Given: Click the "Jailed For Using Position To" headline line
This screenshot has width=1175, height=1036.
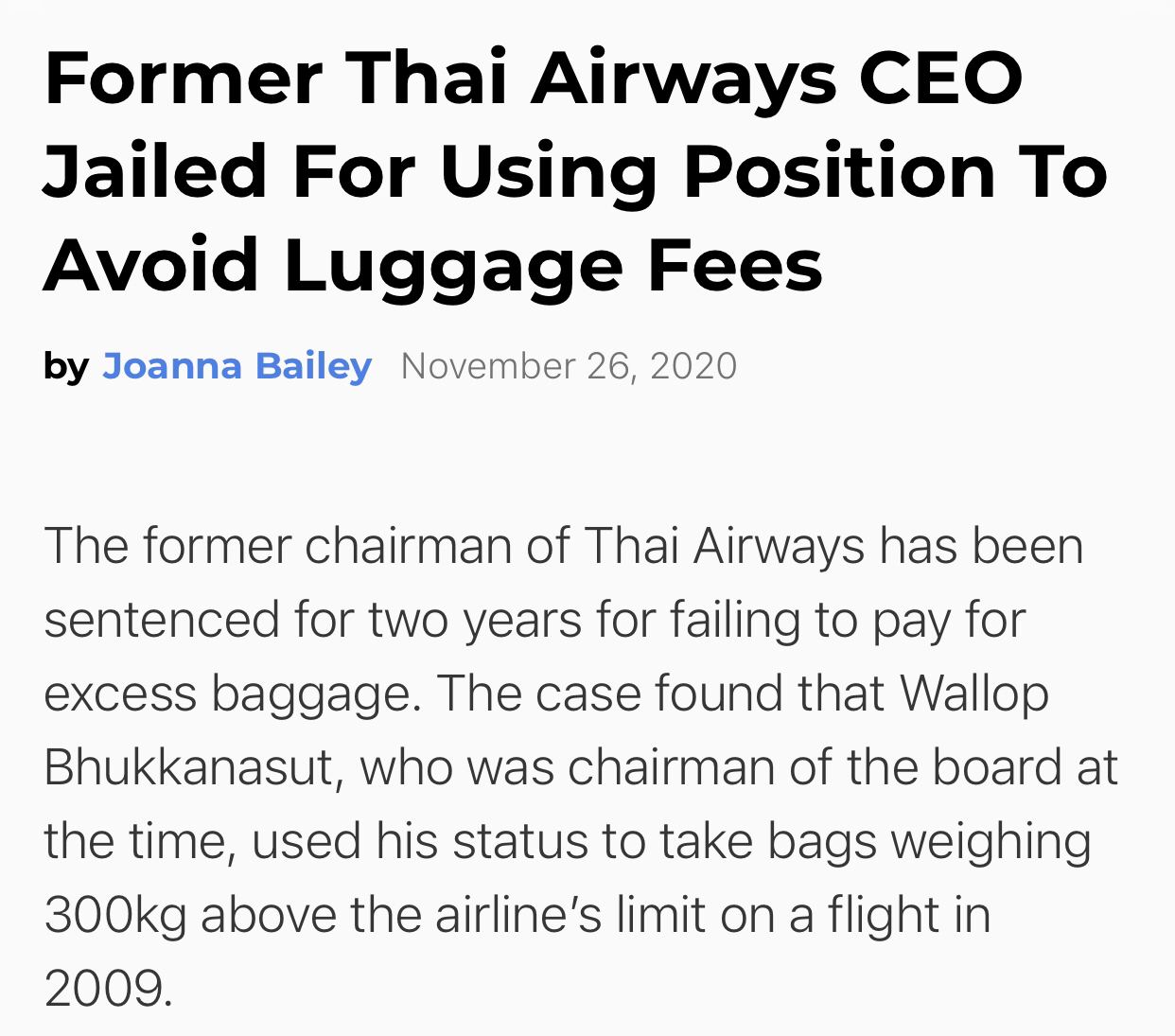Looking at the screenshot, I should tap(575, 171).
